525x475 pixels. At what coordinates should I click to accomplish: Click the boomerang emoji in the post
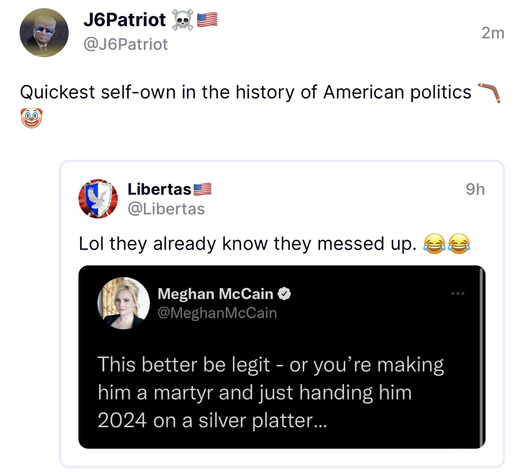[490, 93]
